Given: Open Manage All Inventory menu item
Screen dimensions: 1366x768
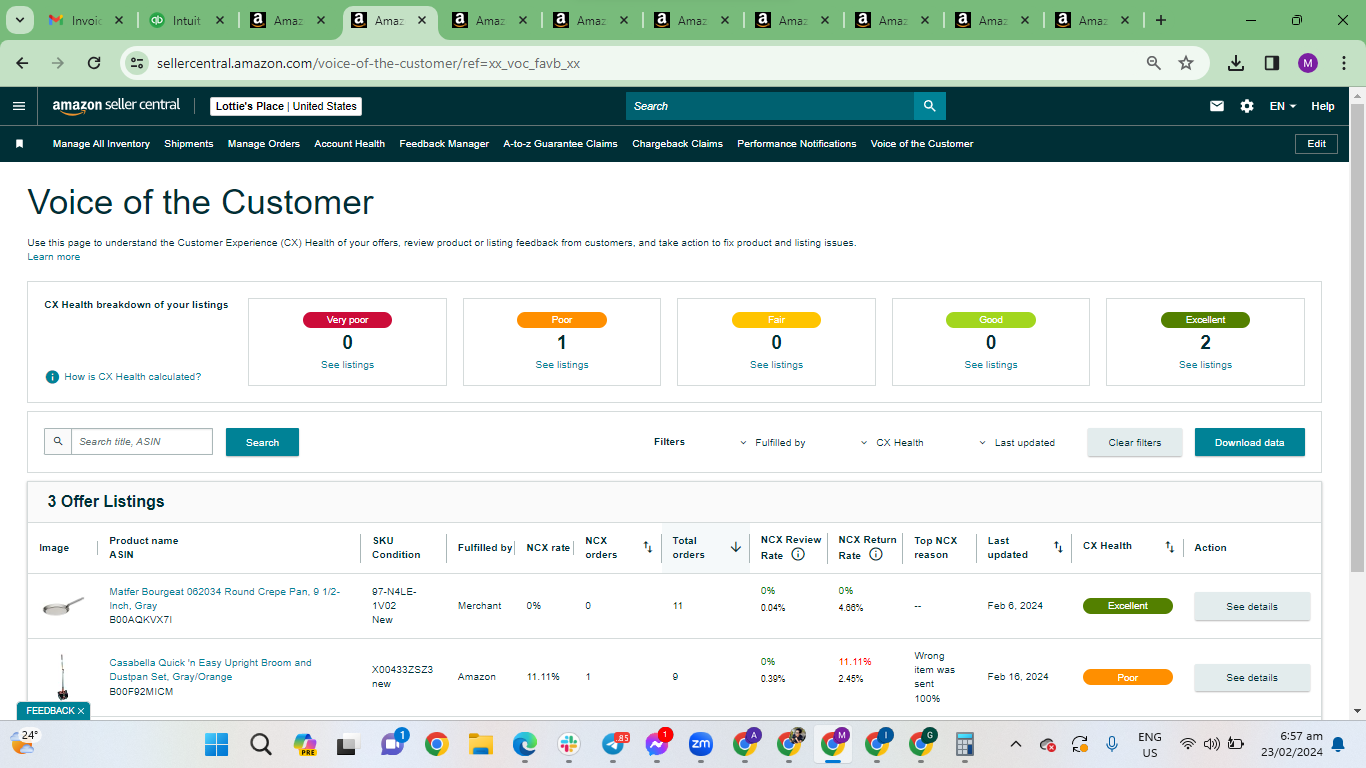Looking at the screenshot, I should [x=101, y=144].
